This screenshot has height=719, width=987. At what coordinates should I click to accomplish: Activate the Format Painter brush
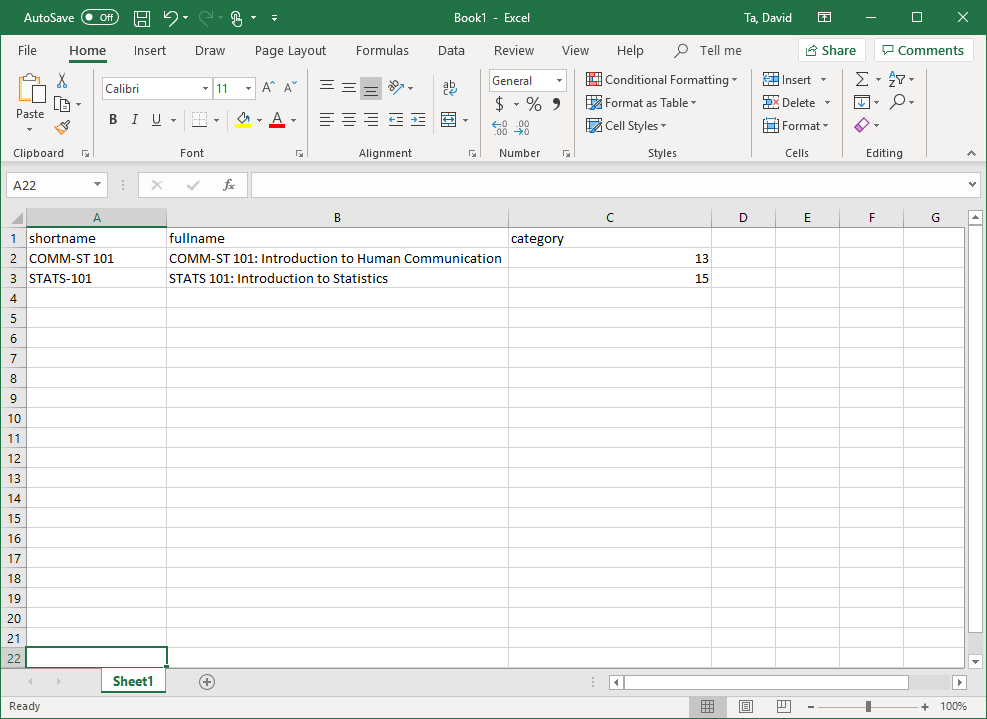pos(62,127)
